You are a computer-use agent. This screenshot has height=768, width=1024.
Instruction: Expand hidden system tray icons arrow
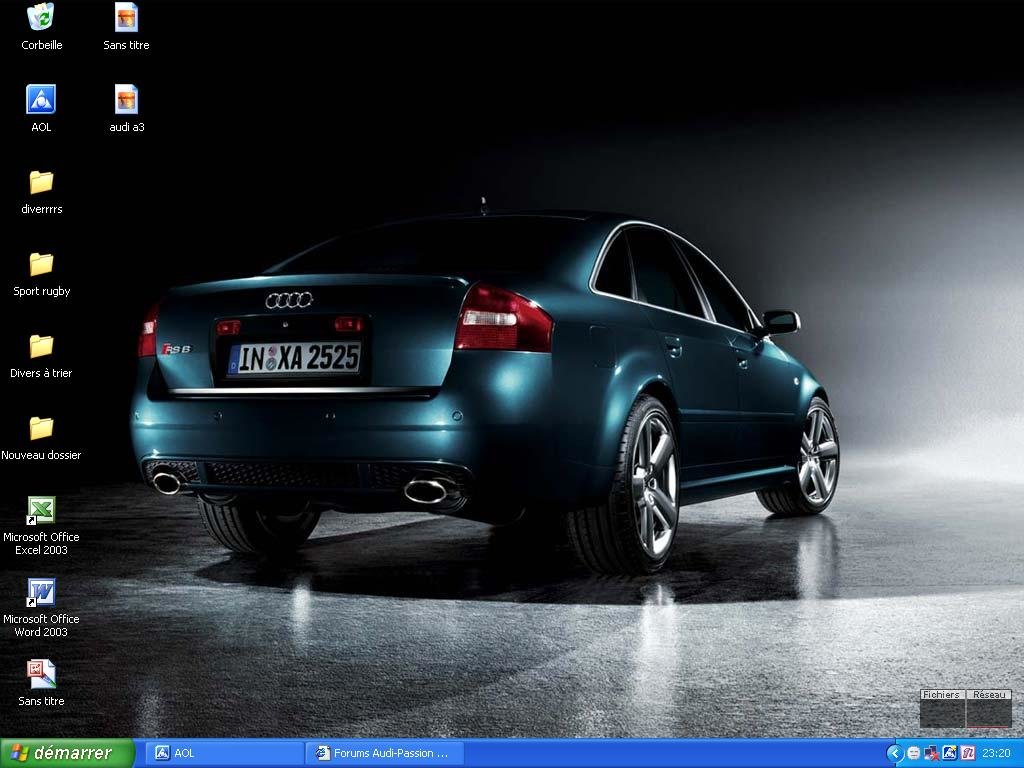pos(895,753)
